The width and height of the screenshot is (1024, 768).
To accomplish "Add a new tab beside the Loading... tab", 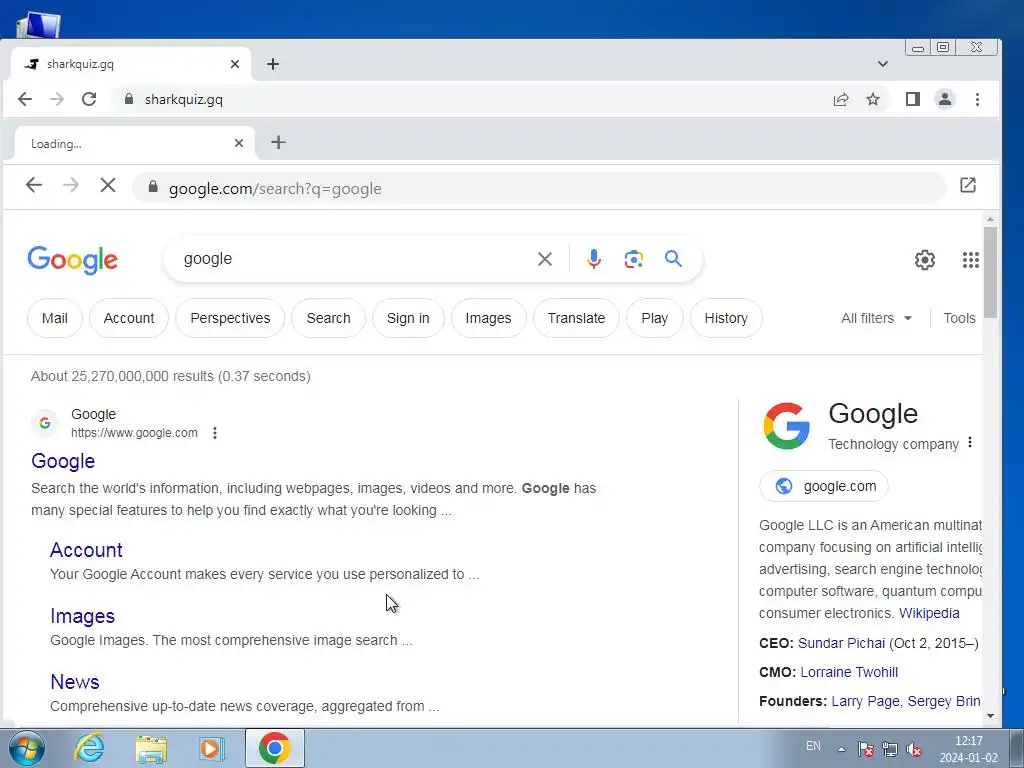I will 278,142.
